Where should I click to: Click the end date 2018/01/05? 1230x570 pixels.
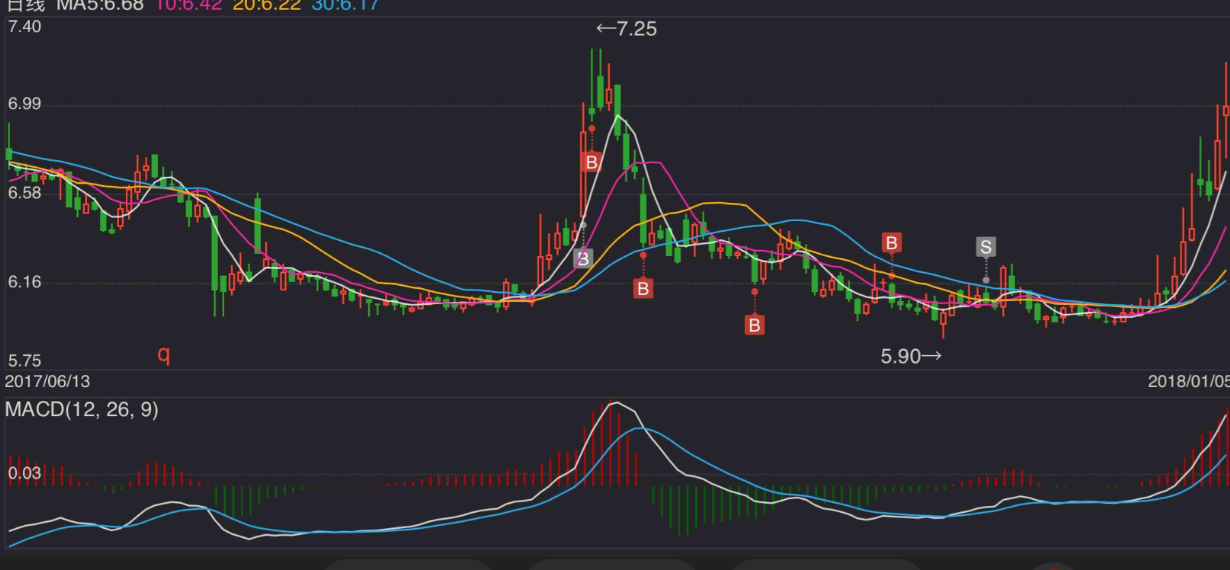tap(1188, 381)
